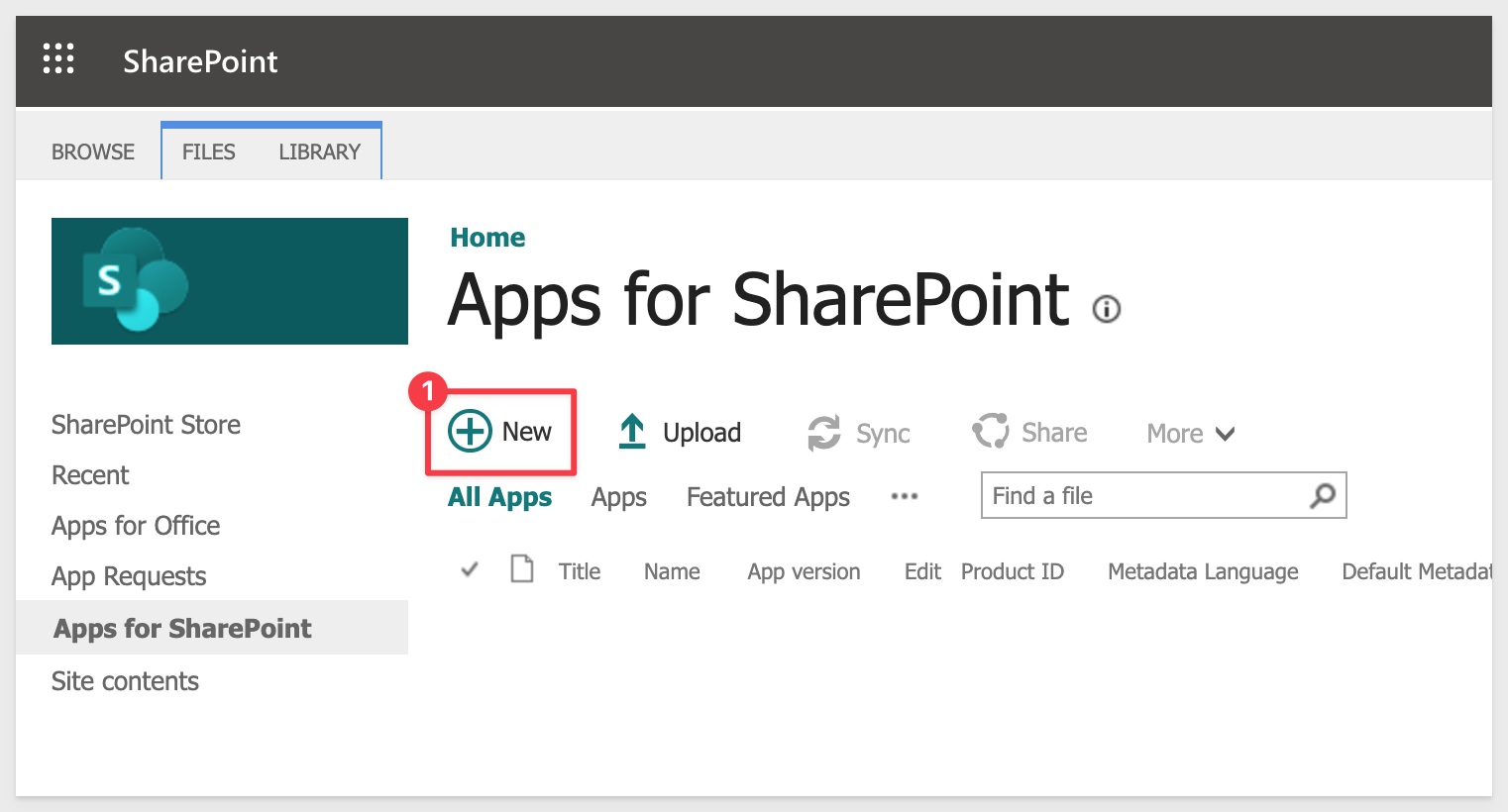The height and width of the screenshot is (812, 1508).
Task: Click the Share label text
Action: click(x=1054, y=433)
